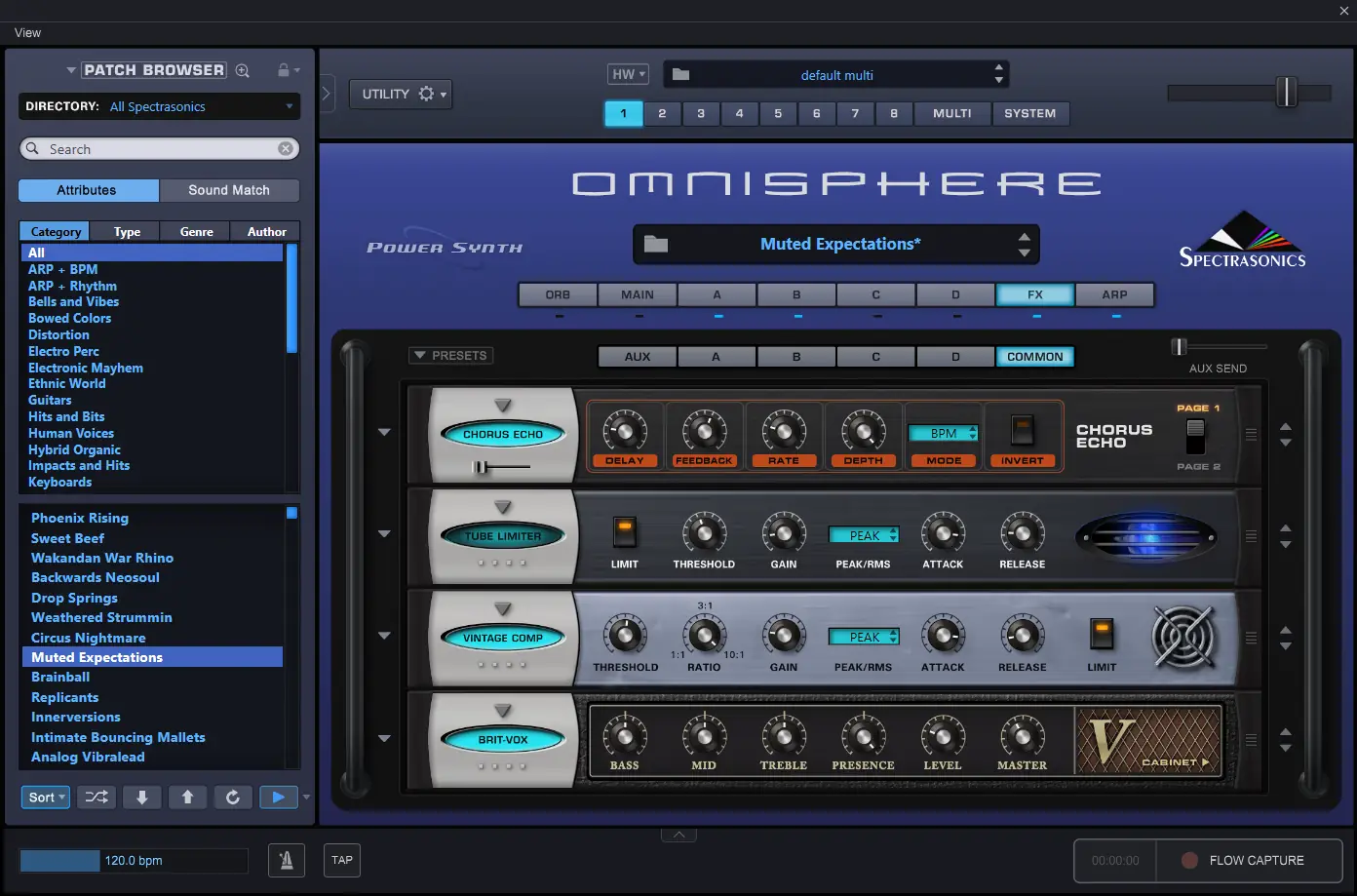Open the View menu
The width and height of the screenshot is (1357, 896).
(27, 32)
